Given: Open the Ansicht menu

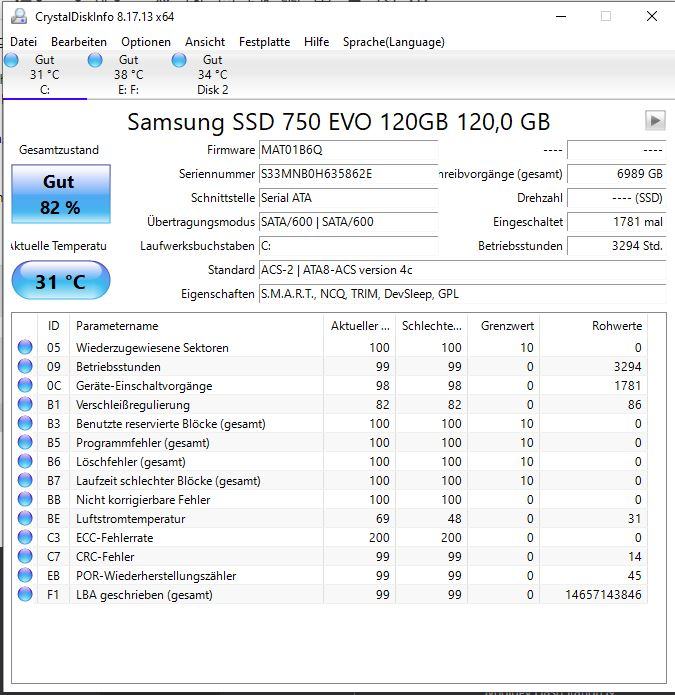Looking at the screenshot, I should click(205, 42).
